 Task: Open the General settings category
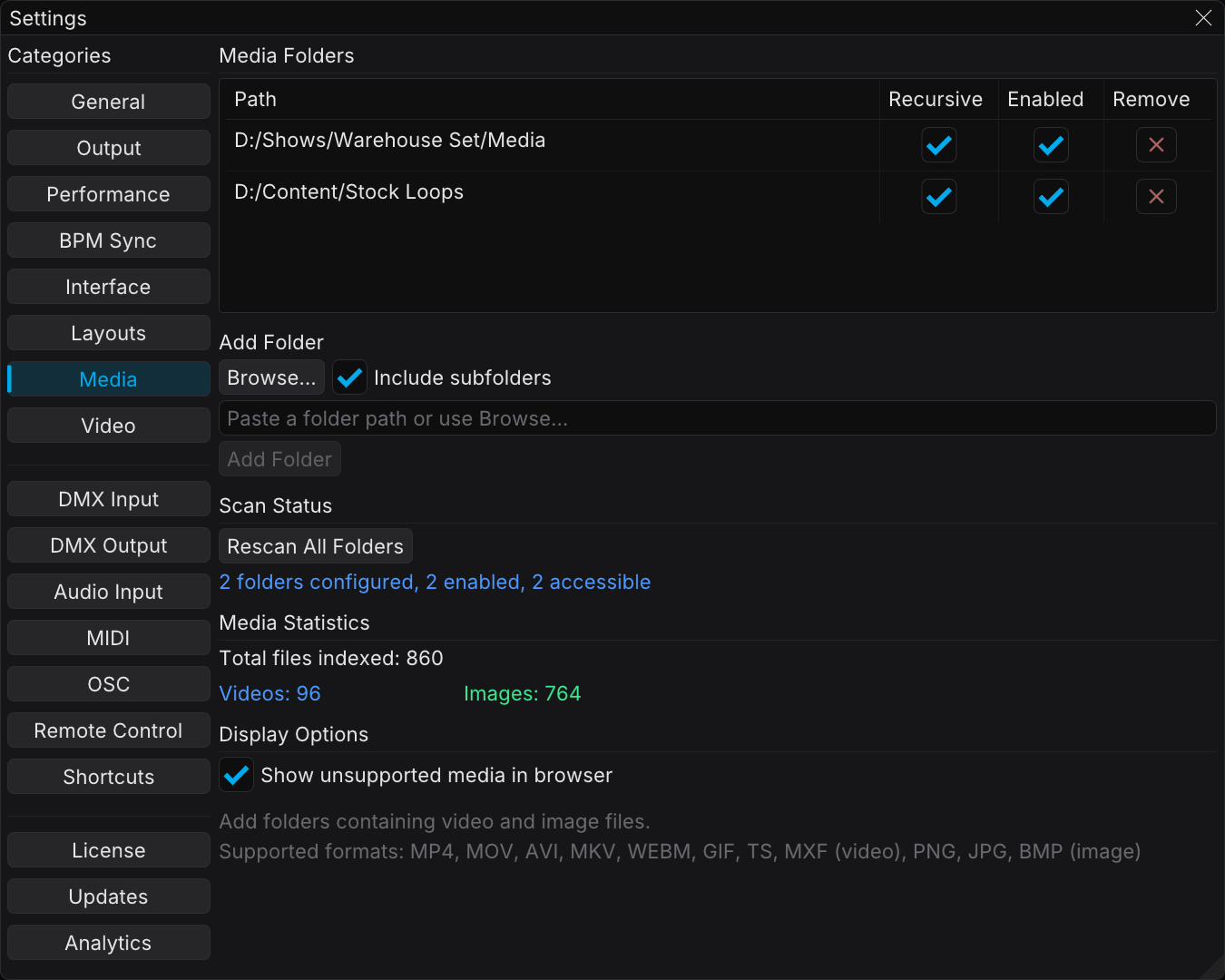click(109, 102)
